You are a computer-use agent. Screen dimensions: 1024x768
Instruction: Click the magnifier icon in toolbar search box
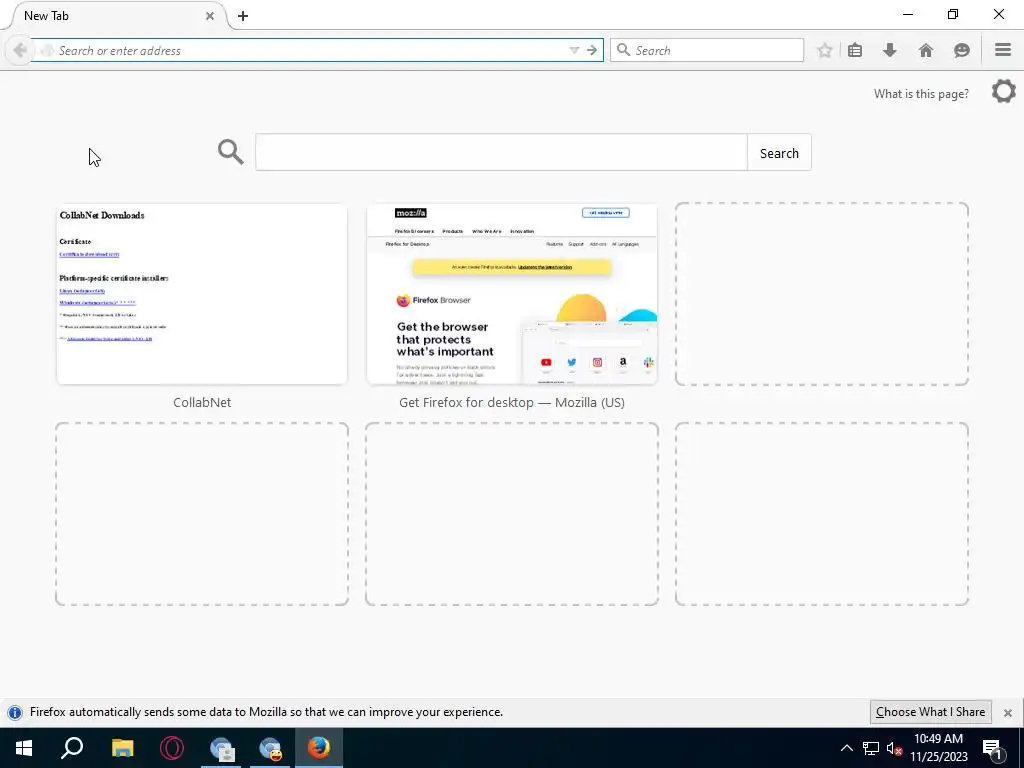click(x=624, y=50)
